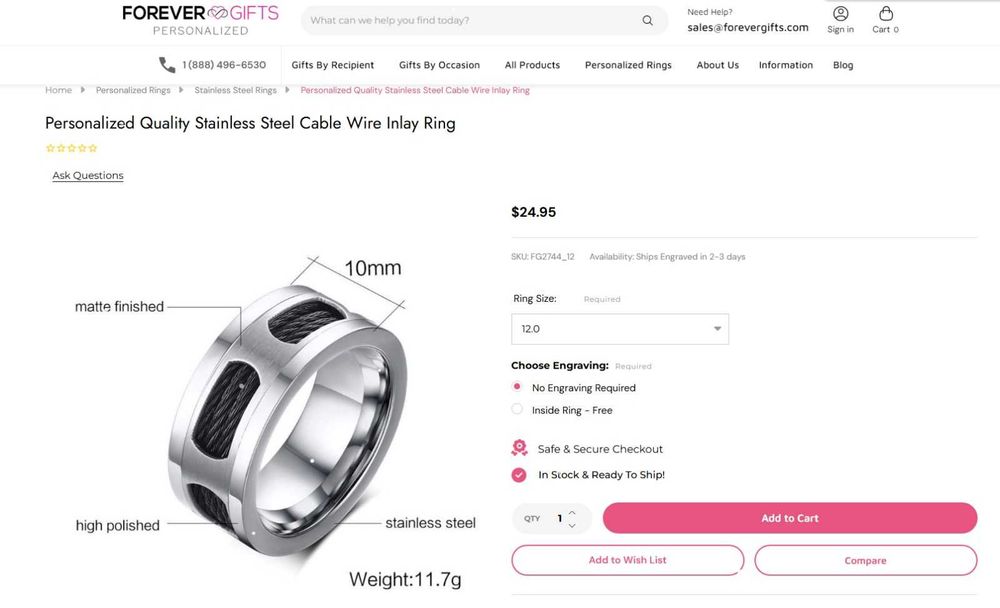This screenshot has width=1000, height=608.
Task: Increase quantity with the up arrow
Action: 572,512
